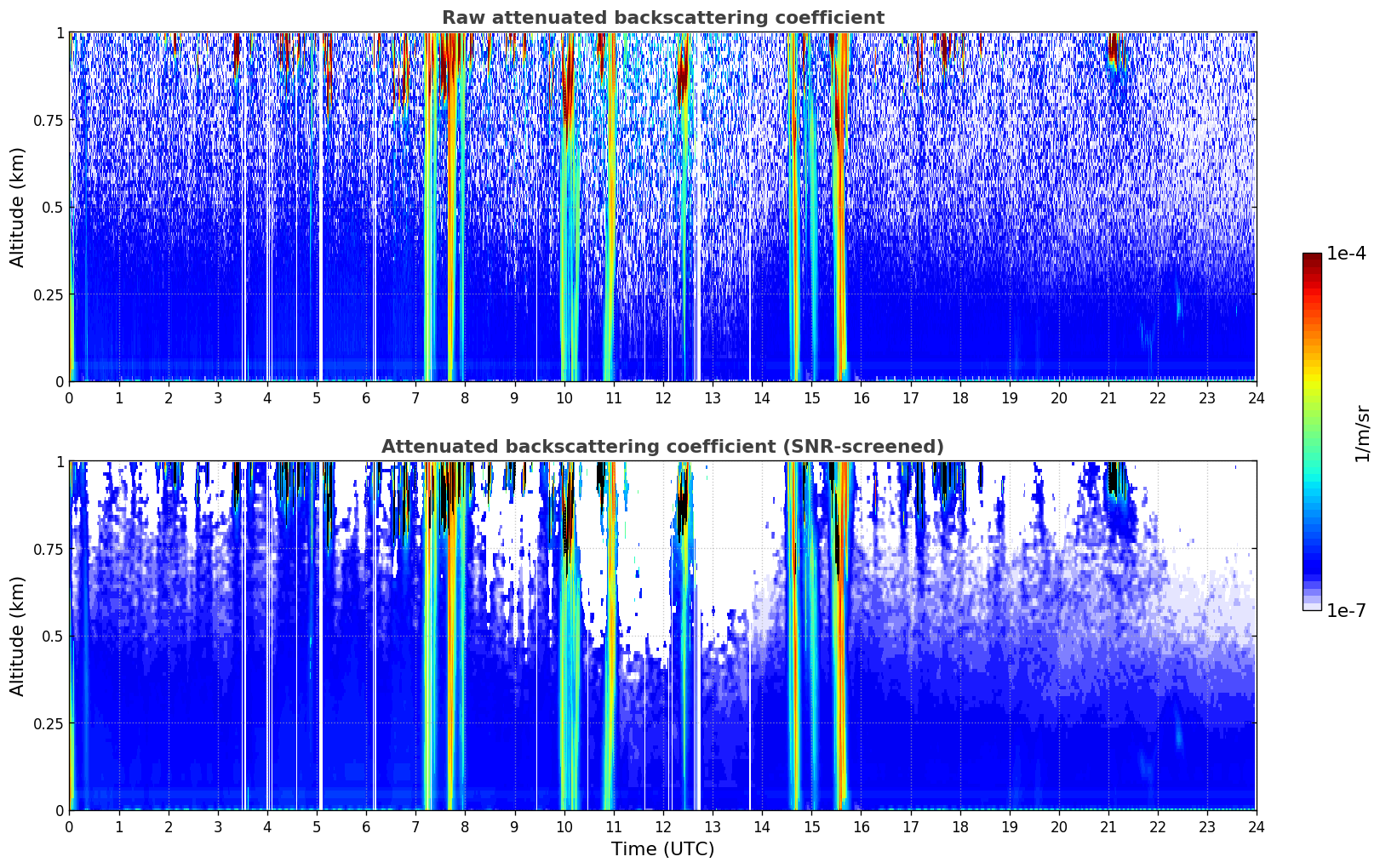Click the "1e-4" colorbar maximum label
1380x868 pixels.
(1346, 254)
